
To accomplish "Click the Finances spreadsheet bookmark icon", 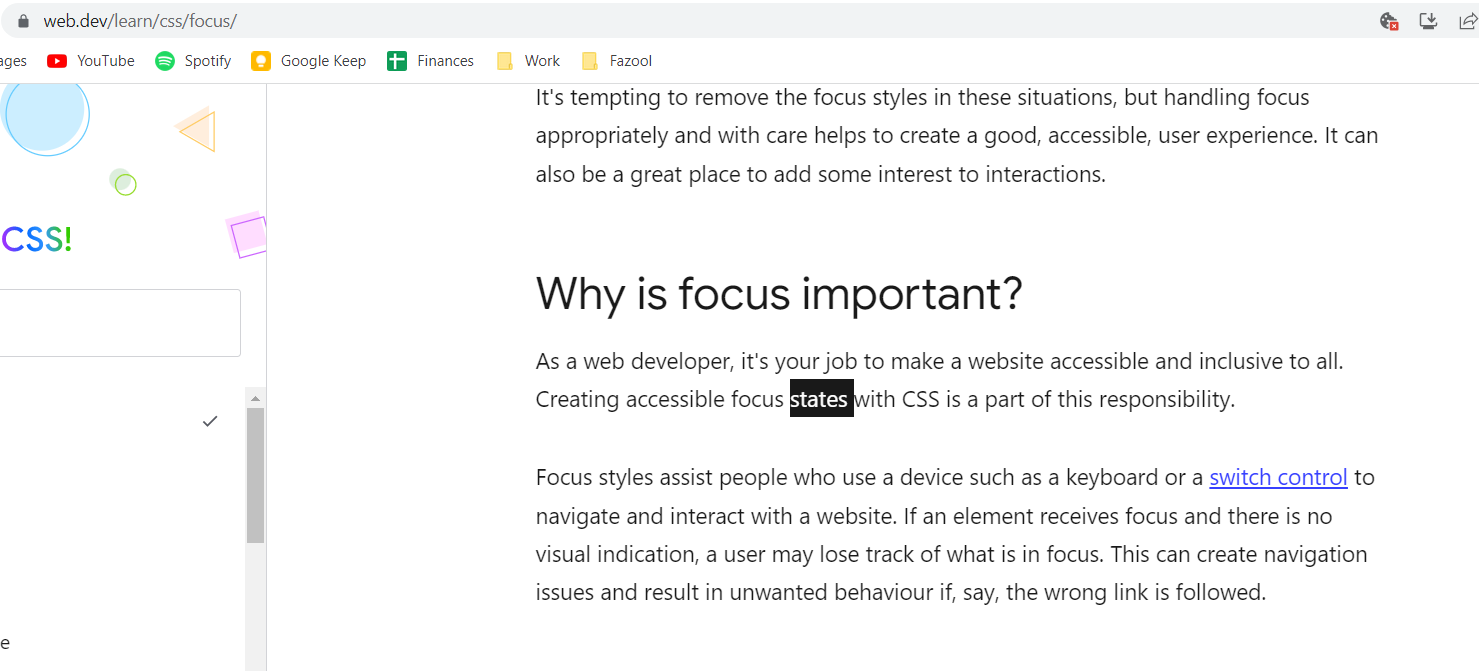I will 399,60.
